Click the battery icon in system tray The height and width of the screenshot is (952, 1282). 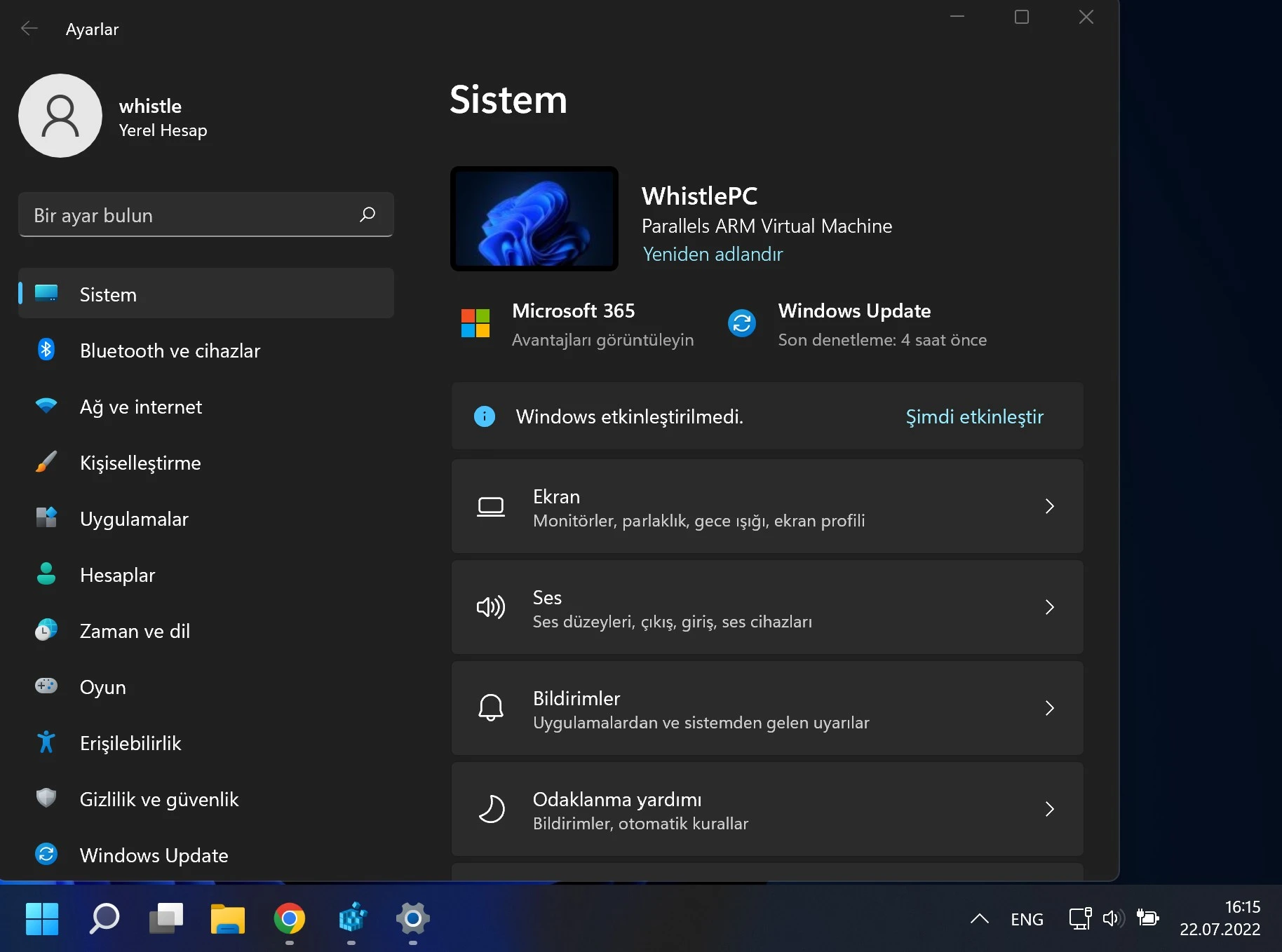(x=1148, y=918)
